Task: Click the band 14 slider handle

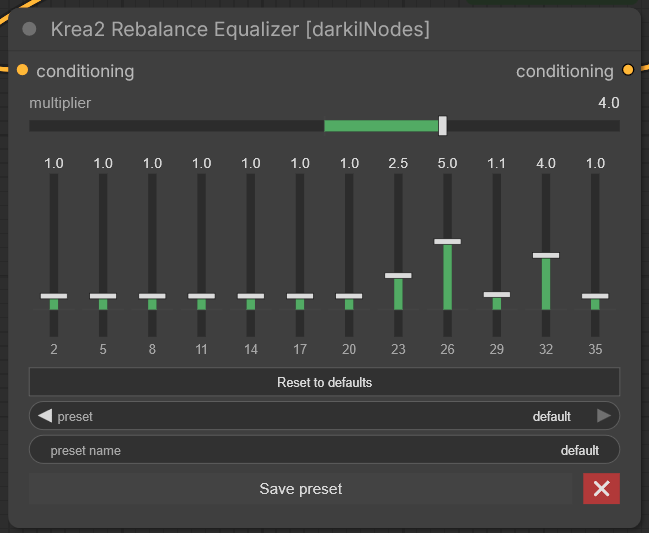Action: tap(251, 296)
